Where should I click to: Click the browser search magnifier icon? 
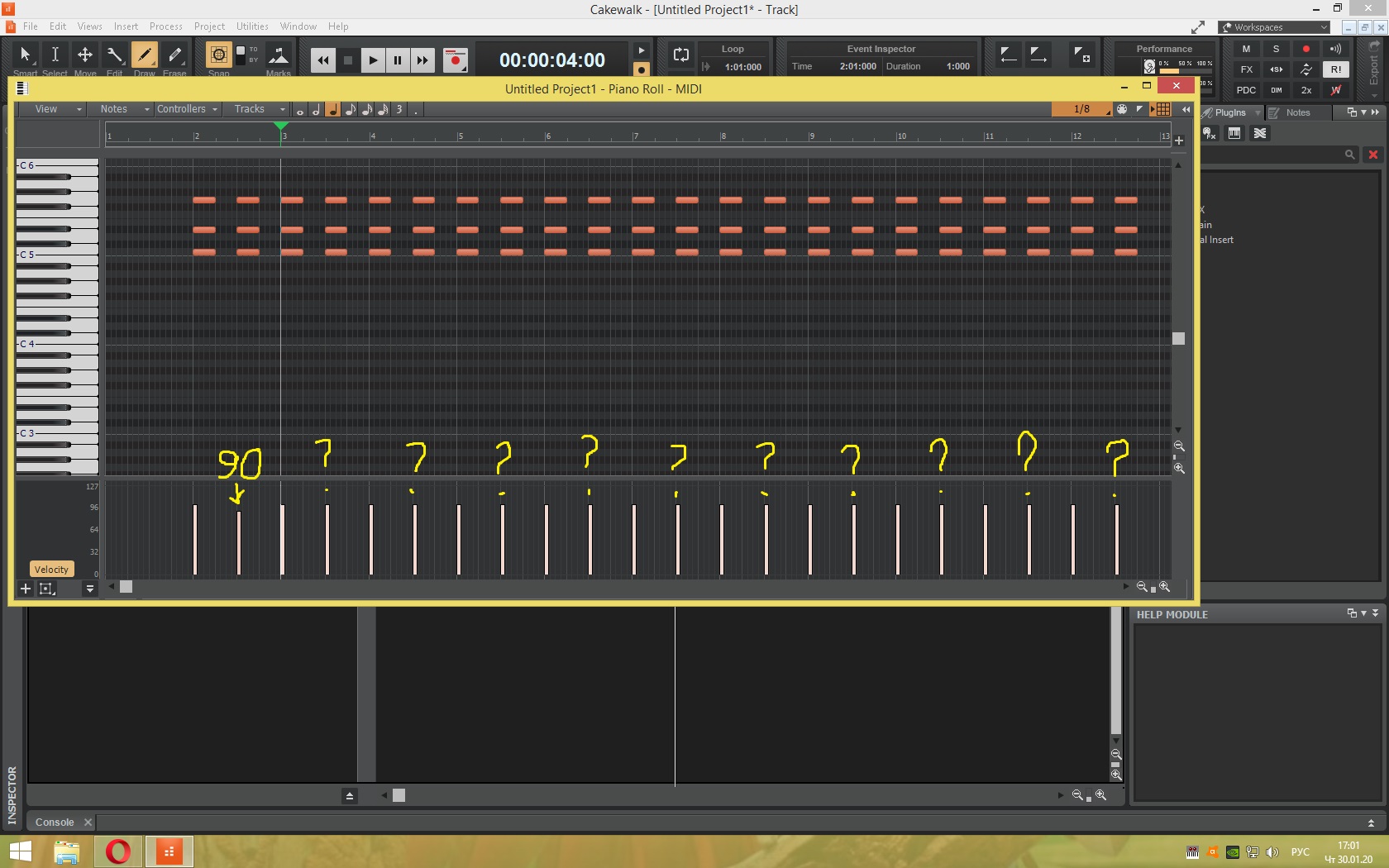[1350, 155]
